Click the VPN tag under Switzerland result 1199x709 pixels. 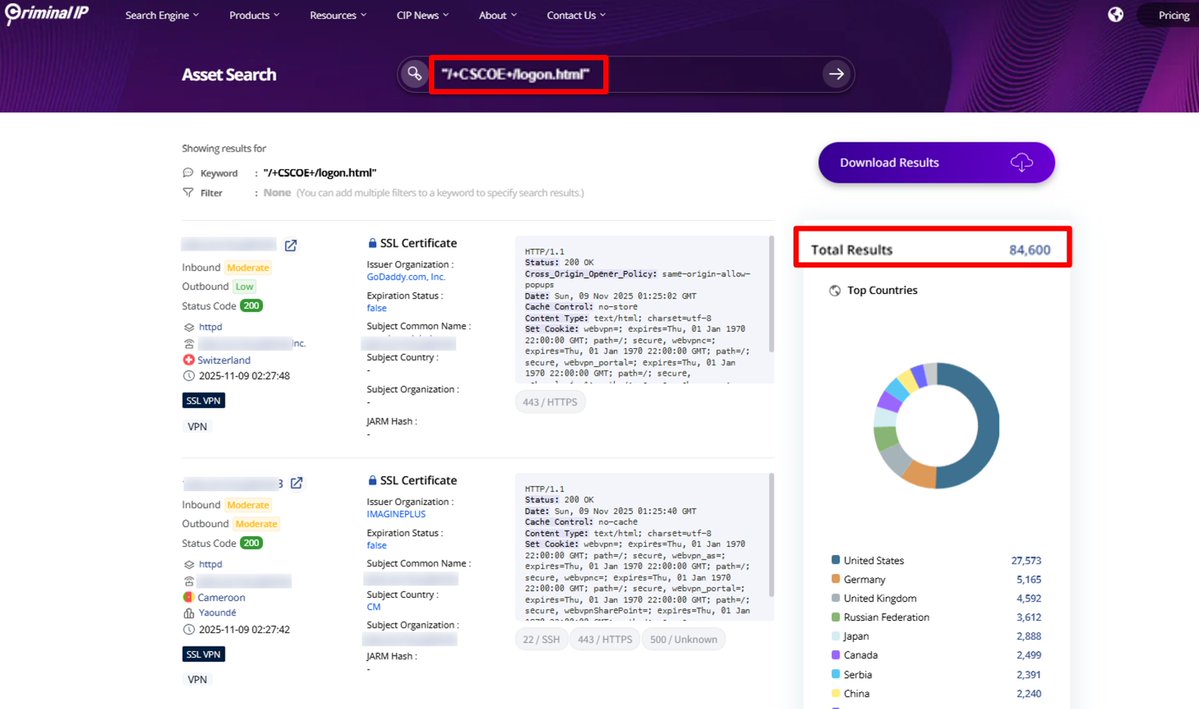[197, 427]
